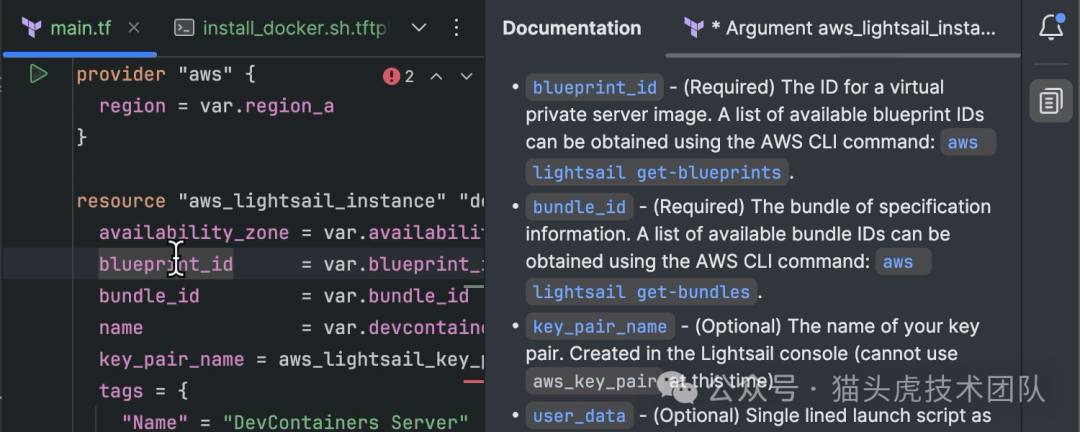The image size is (1080, 432).
Task: Click the red error indicator showing 2
Action: [x=398, y=76]
